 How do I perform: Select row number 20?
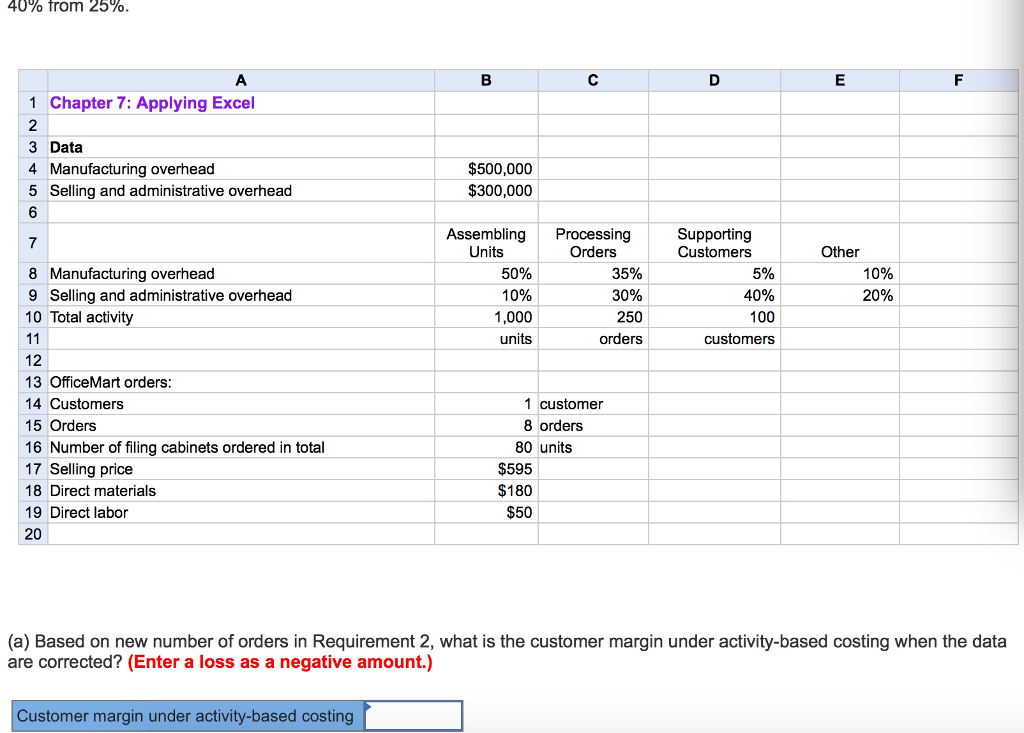point(32,534)
